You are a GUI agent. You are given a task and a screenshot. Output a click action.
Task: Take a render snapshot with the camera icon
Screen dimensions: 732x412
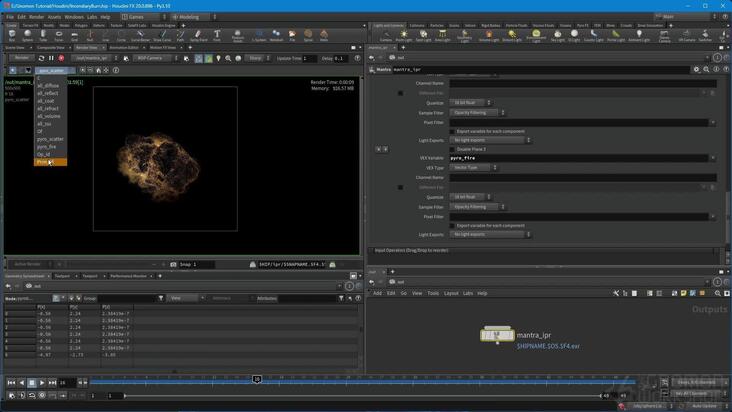pyautogui.click(x=173, y=265)
